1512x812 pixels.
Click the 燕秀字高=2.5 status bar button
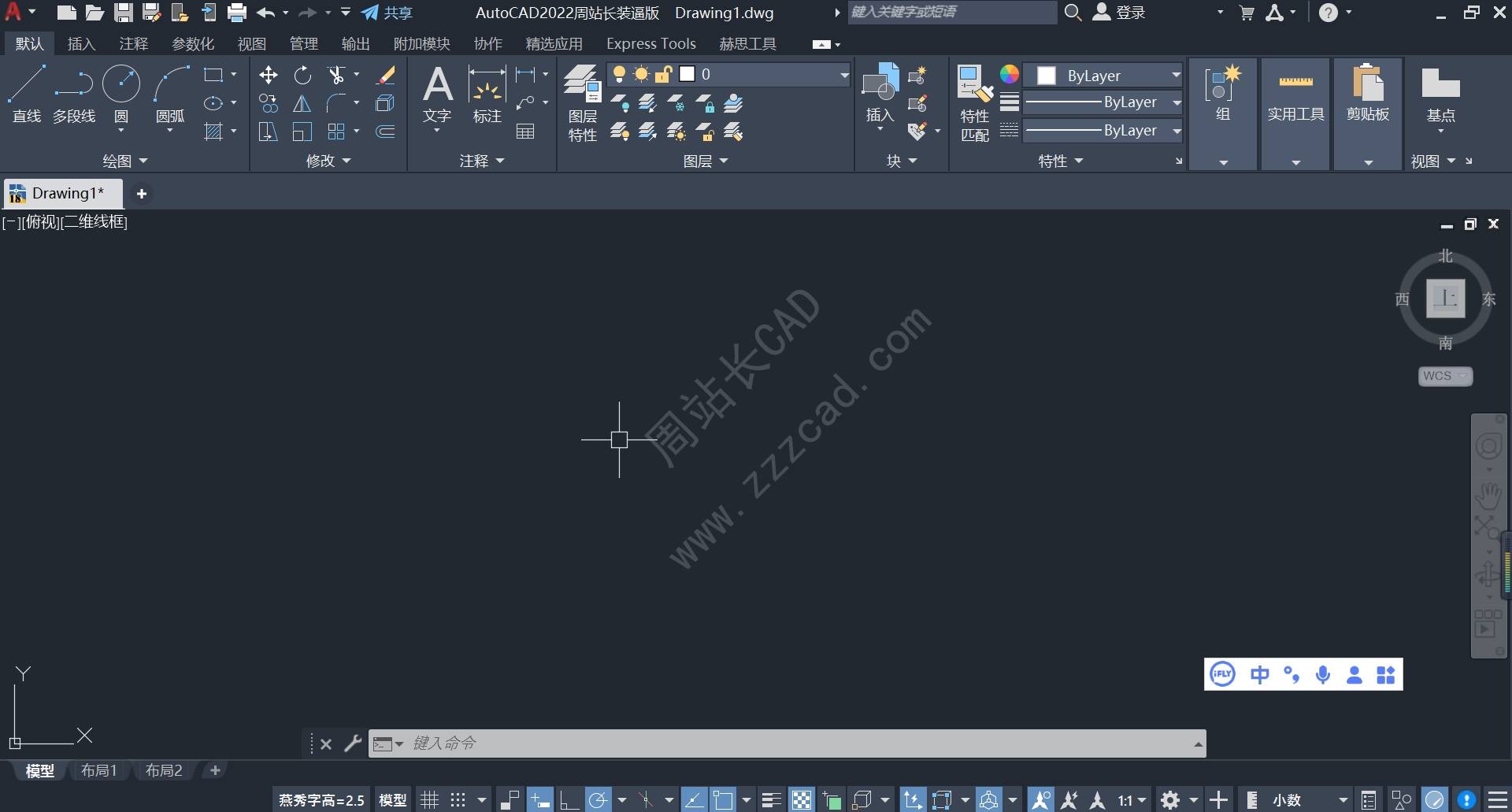[321, 800]
